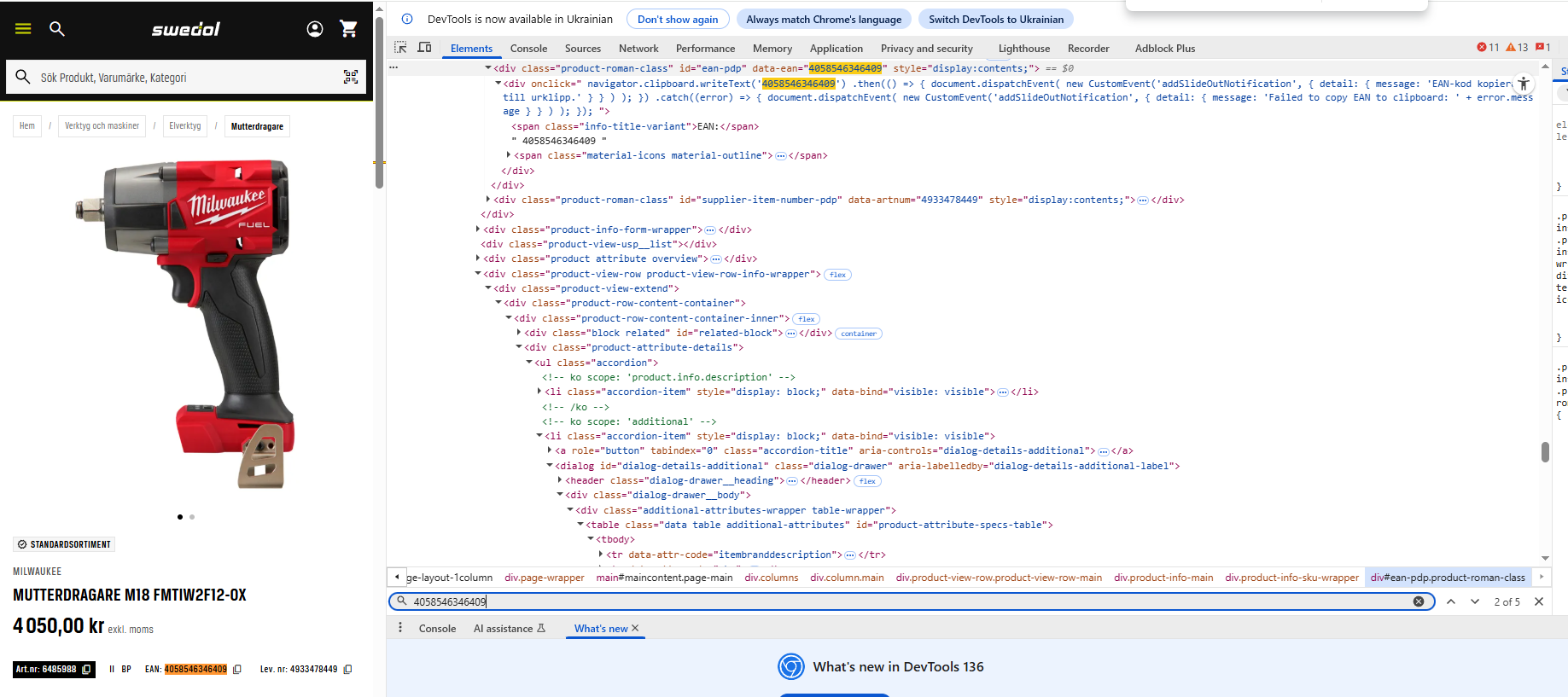Click Always match Chrome's language
Screen dimensions: 1568x697
(x=824, y=19)
